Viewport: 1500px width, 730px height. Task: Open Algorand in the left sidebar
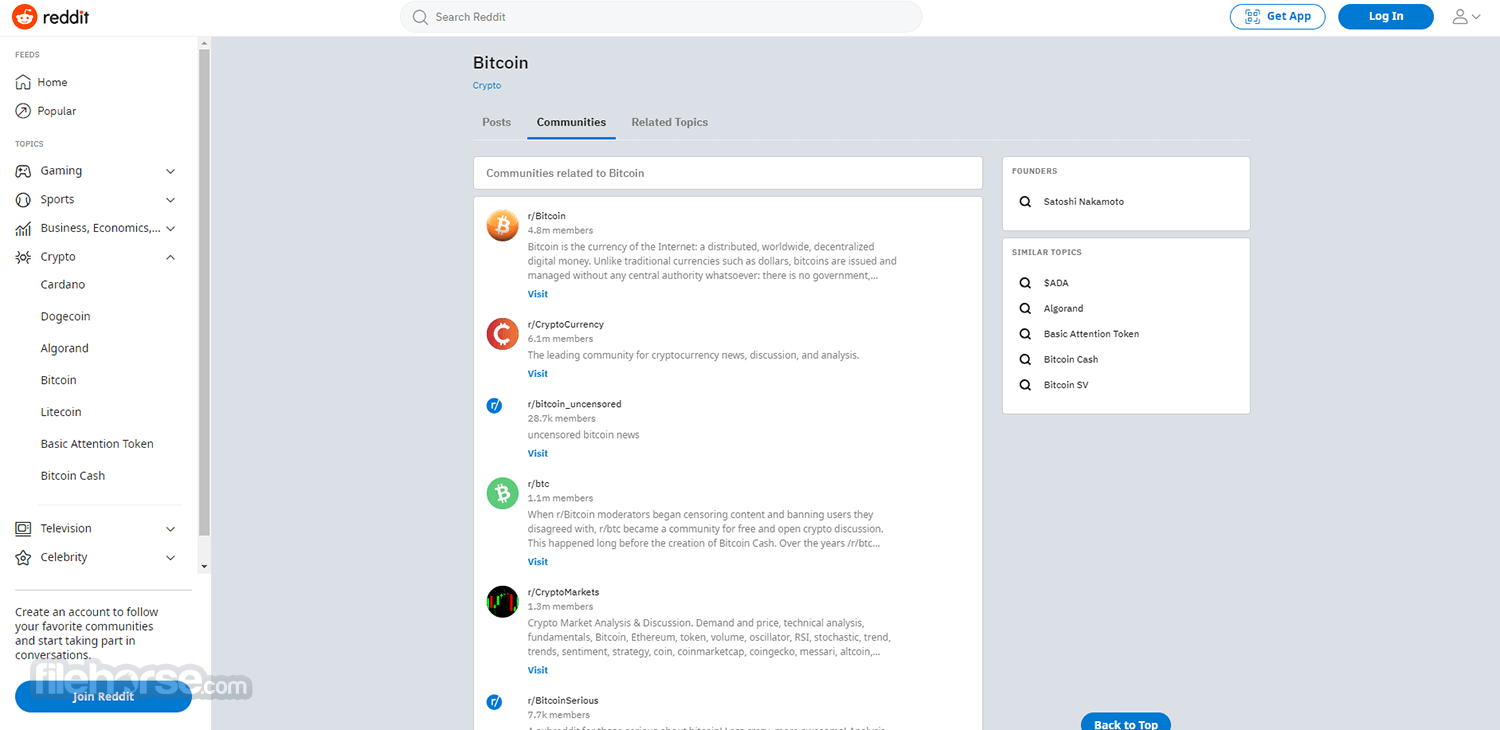pos(65,349)
